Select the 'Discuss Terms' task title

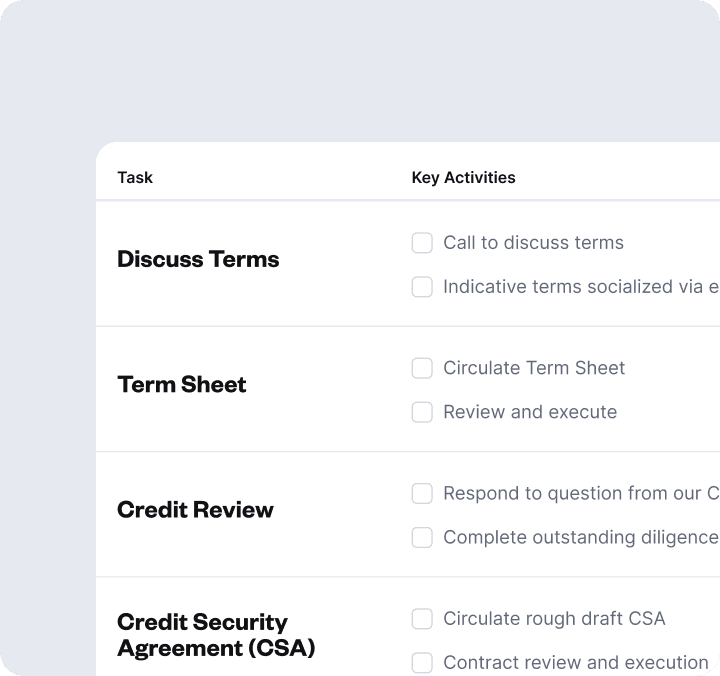[x=198, y=260]
